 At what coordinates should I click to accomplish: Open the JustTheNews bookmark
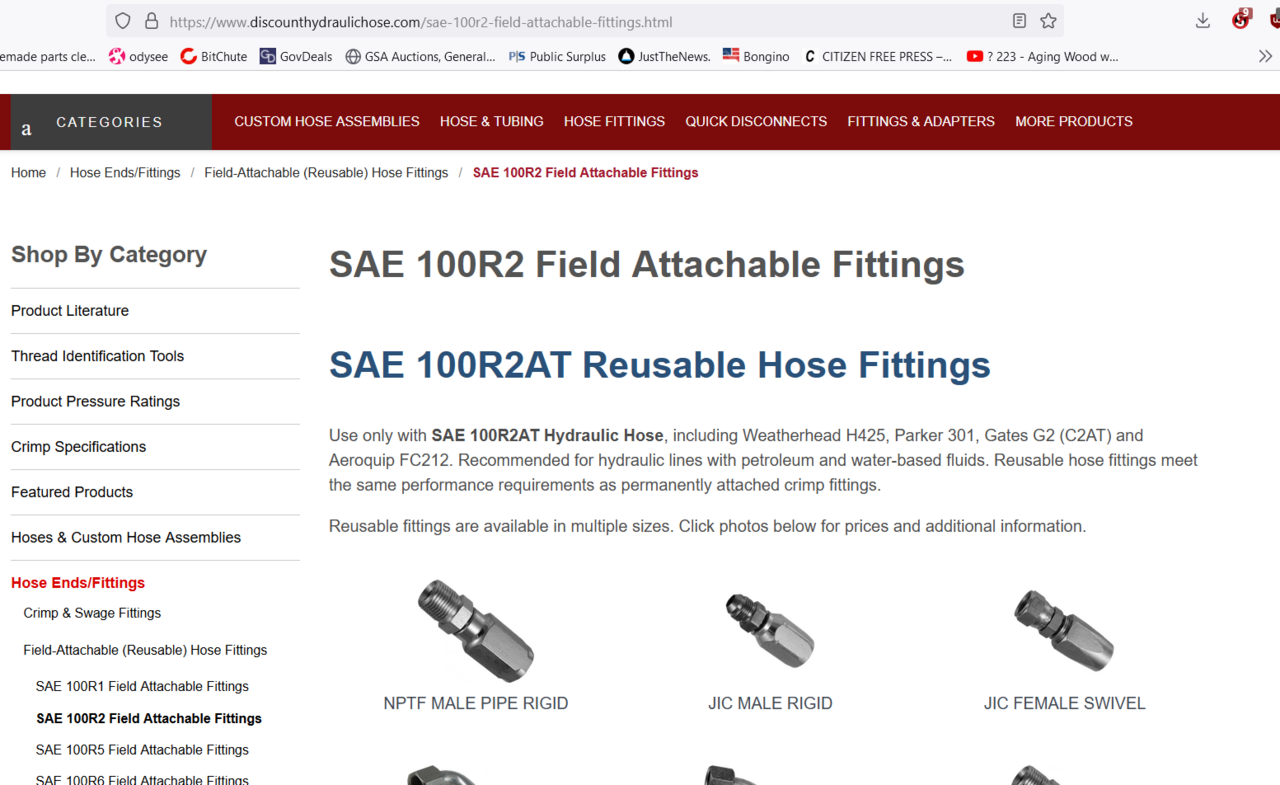pyautogui.click(x=664, y=57)
